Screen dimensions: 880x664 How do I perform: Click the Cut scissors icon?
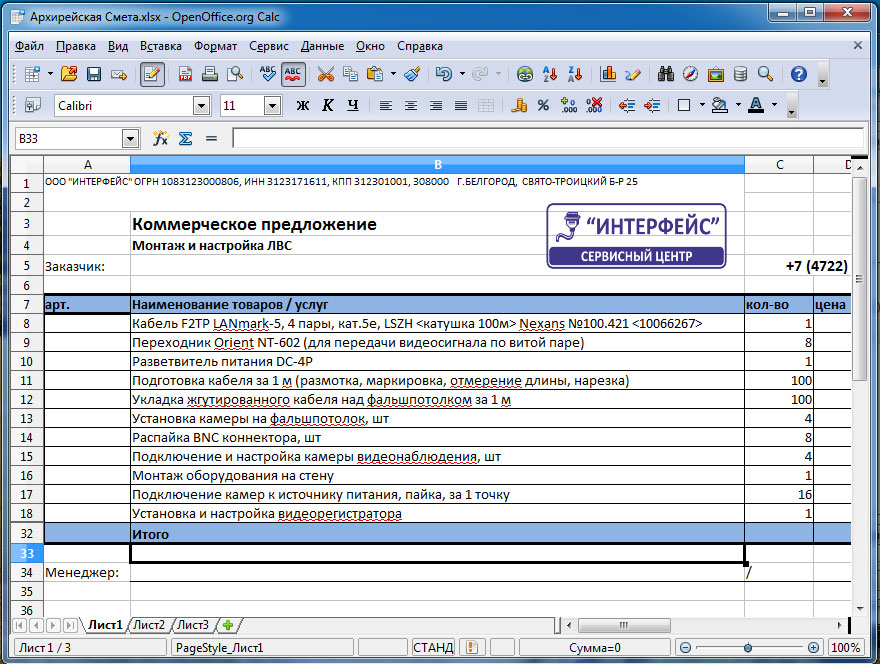coord(325,74)
